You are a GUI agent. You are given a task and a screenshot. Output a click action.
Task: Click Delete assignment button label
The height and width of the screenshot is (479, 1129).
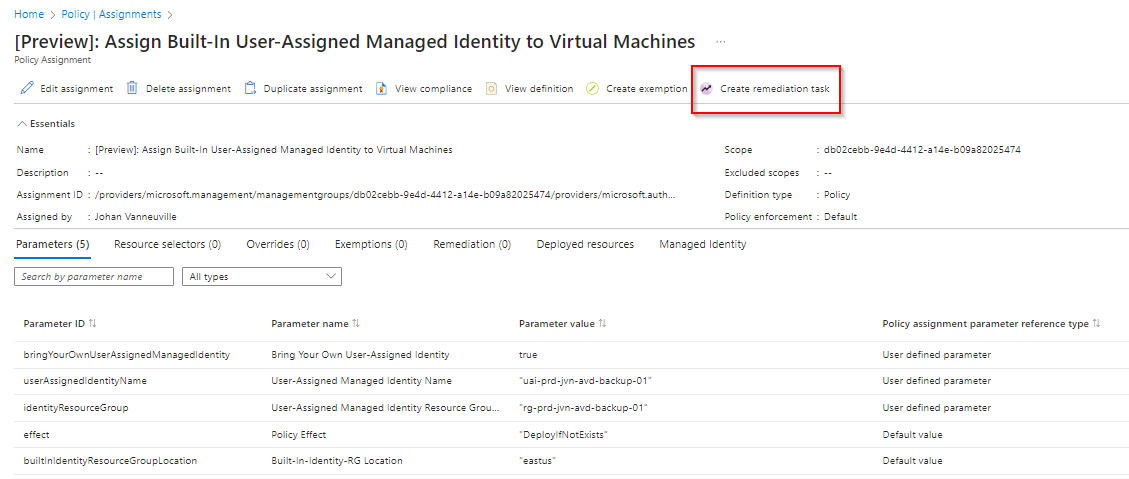(x=189, y=89)
